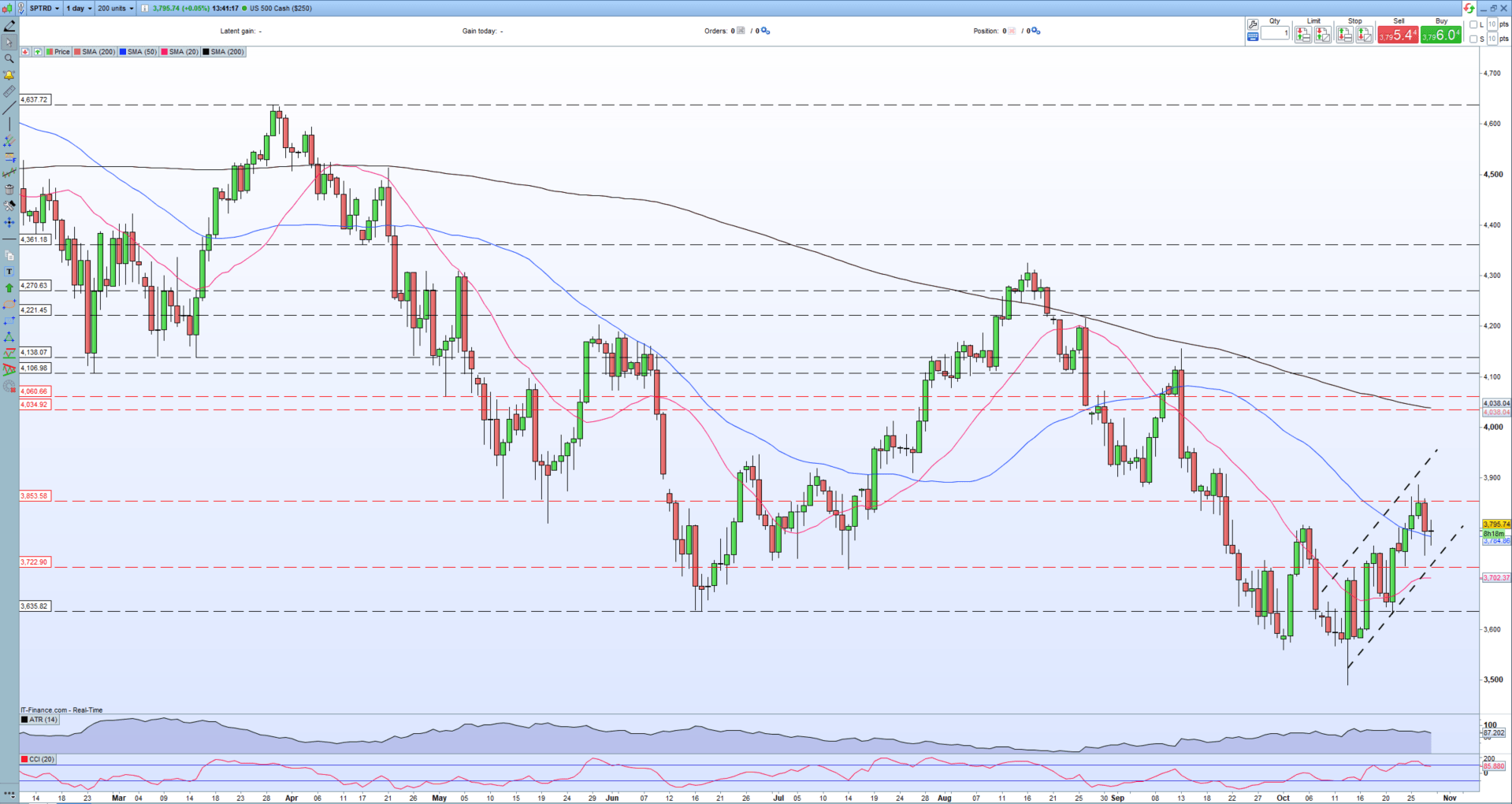
Task: Open order panel wrench settings
Action: click(1253, 24)
